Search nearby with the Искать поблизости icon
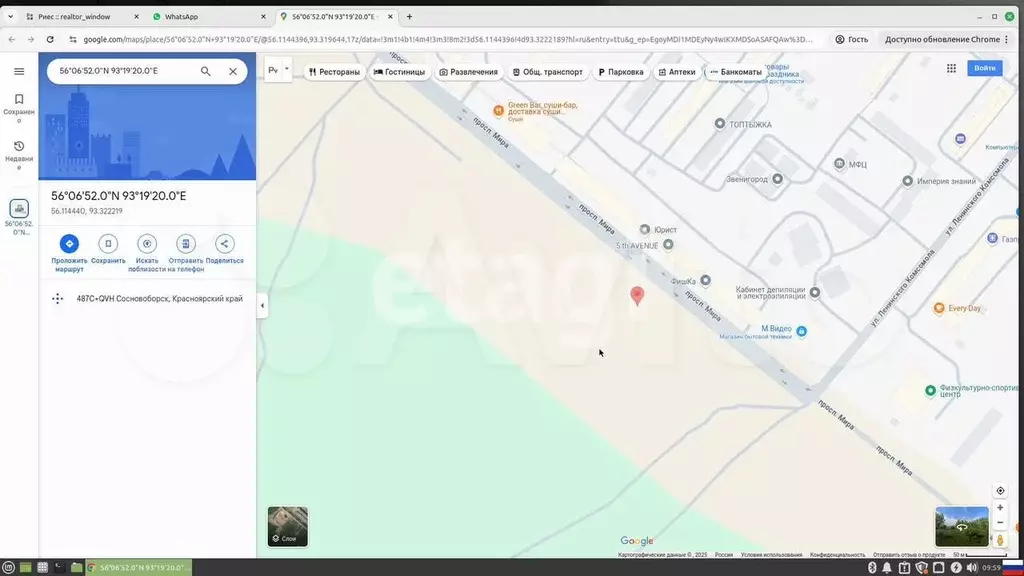The width and height of the screenshot is (1024, 576). [x=147, y=244]
